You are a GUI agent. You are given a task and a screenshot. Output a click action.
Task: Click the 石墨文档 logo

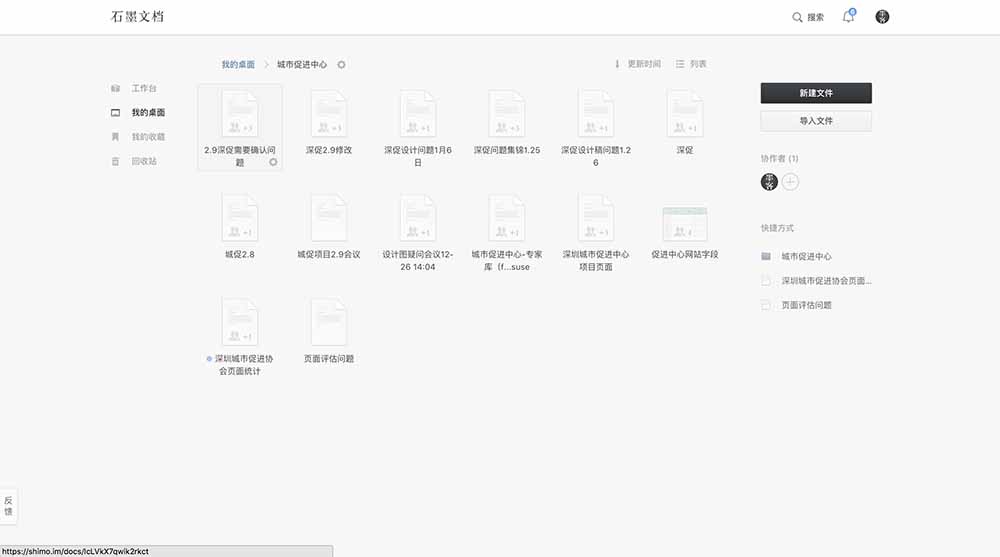tap(139, 17)
